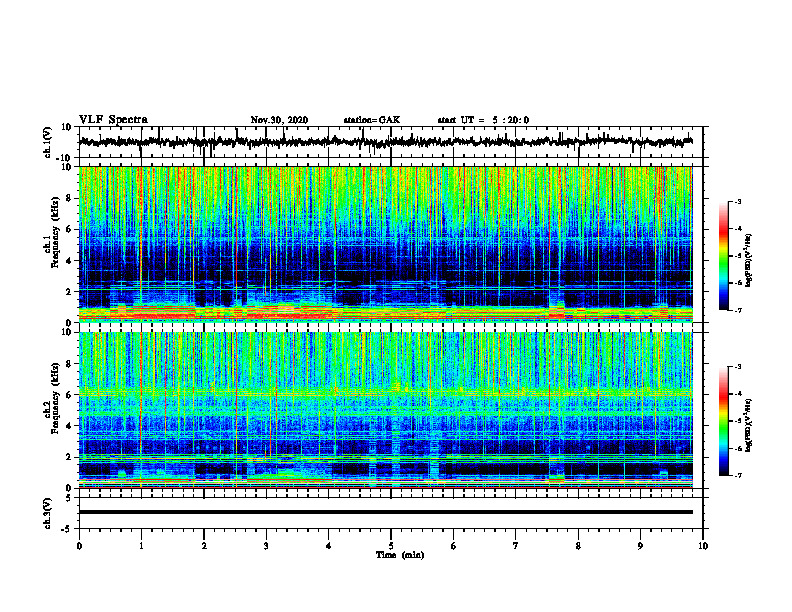
Task: Click time axis tick label '8'
Action: point(578,546)
